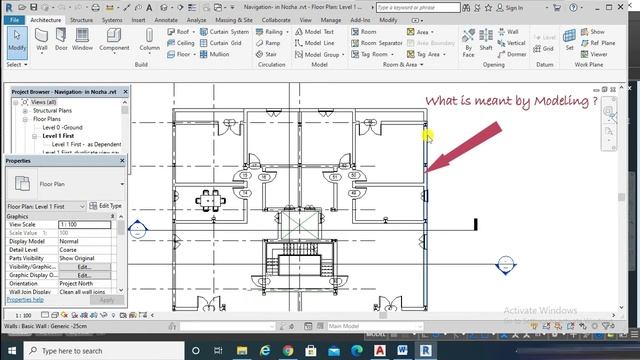
Task: Open the Floor Plan: Level 1 First instance dropdown
Action: pos(46,207)
